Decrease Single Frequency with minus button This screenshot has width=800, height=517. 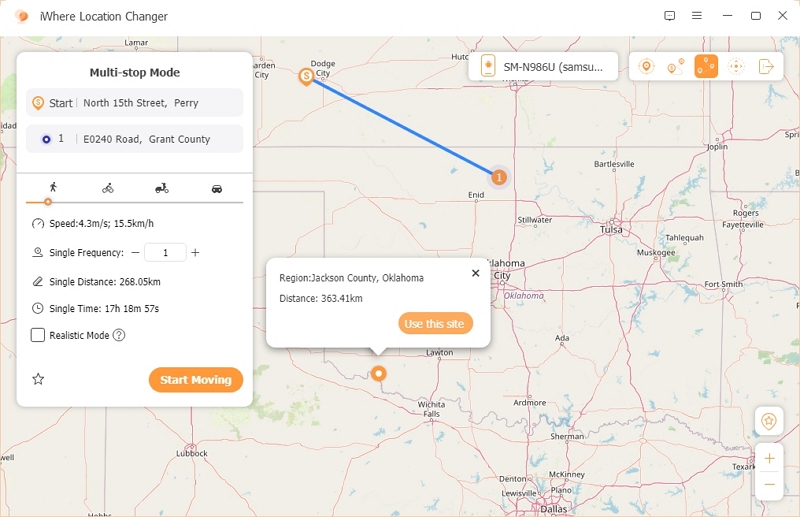pyautogui.click(x=135, y=253)
